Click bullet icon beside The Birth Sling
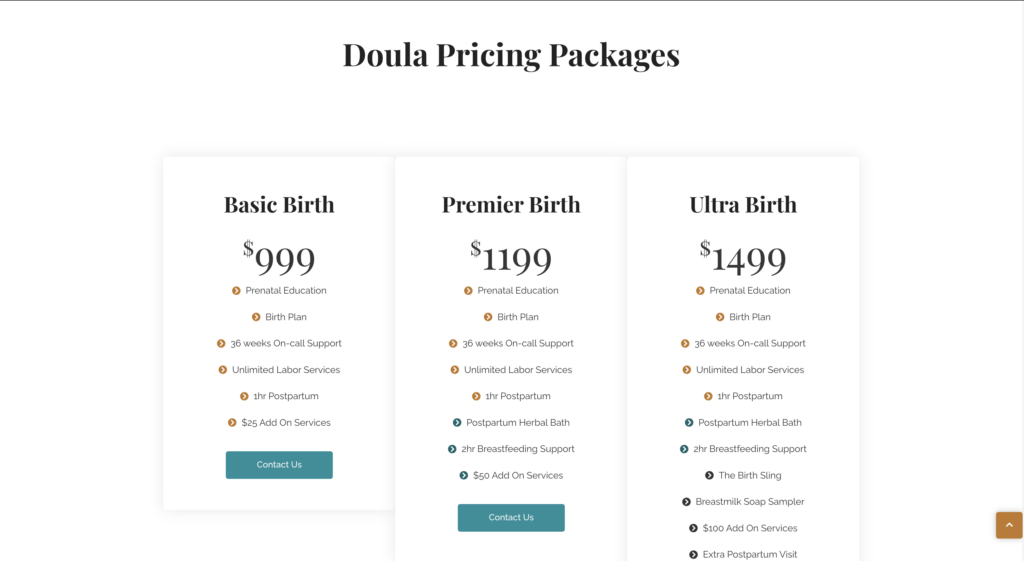This screenshot has height=561, width=1024. [x=709, y=476]
